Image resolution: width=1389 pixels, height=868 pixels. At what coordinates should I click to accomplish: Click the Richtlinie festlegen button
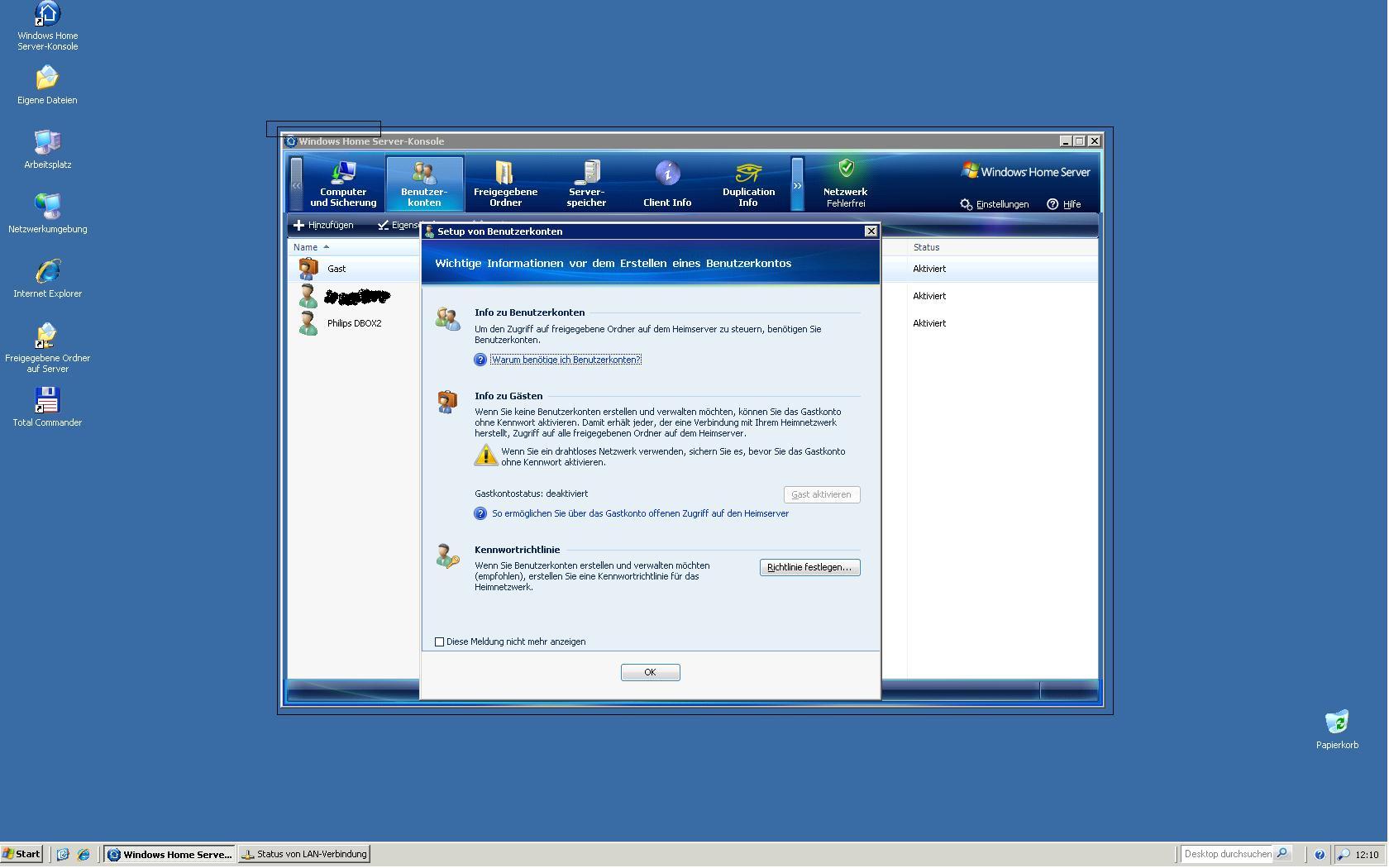pyautogui.click(x=809, y=567)
